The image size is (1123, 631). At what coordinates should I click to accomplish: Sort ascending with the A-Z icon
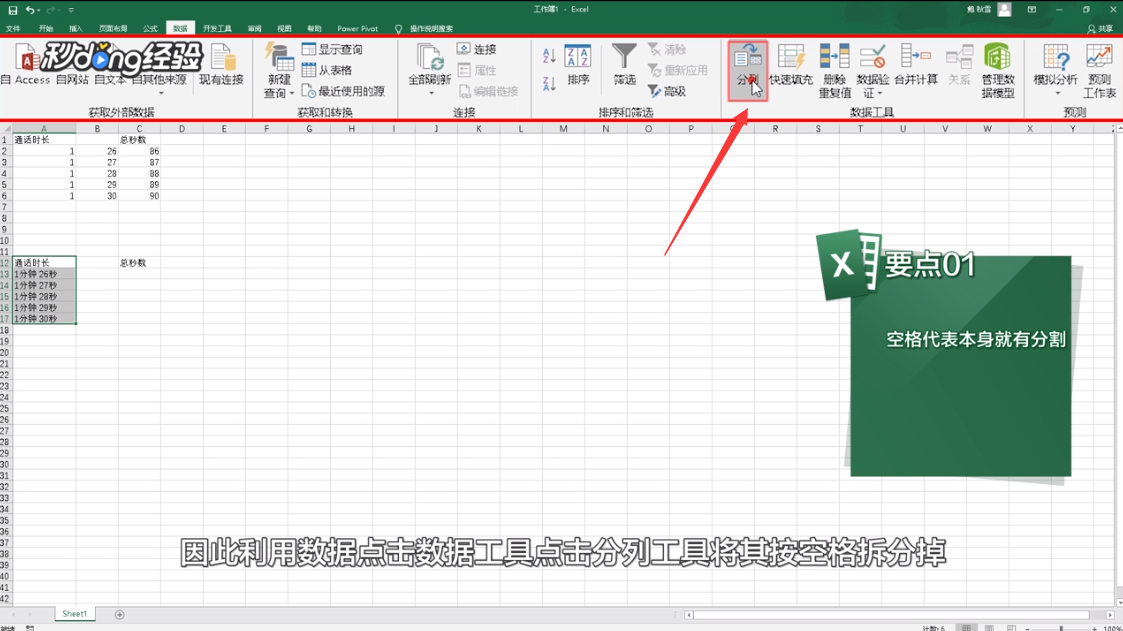click(549, 55)
